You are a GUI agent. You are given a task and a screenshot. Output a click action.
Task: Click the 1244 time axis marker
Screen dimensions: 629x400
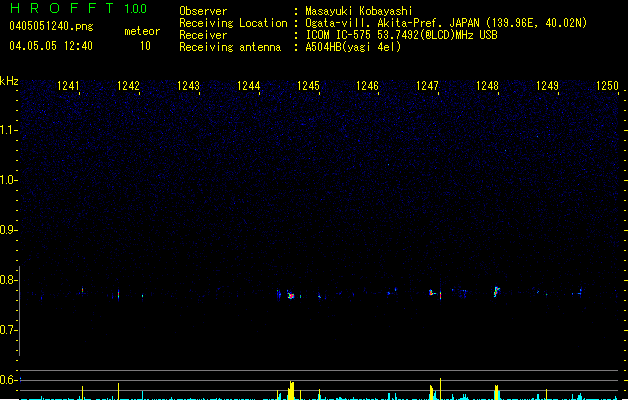[248, 86]
